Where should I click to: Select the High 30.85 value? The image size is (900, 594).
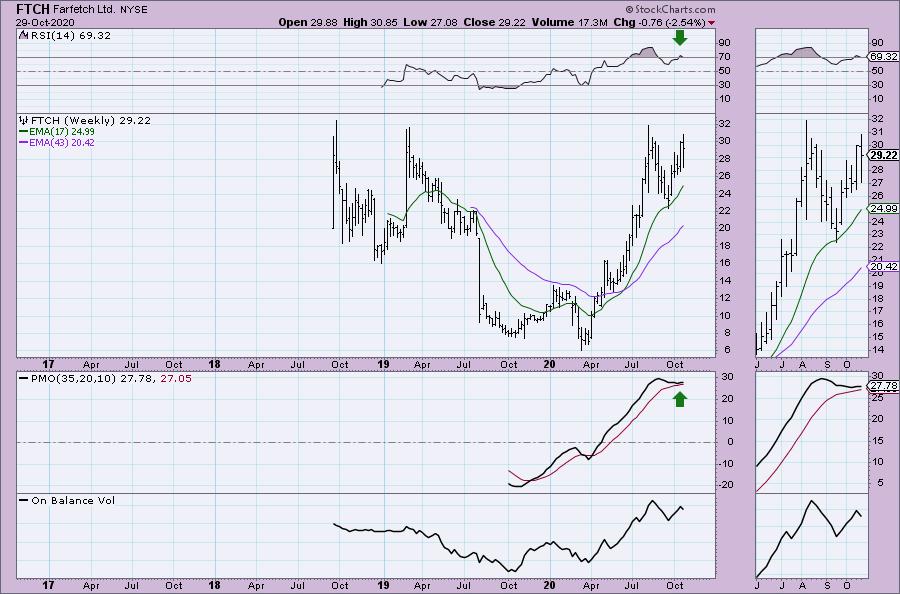coord(370,22)
